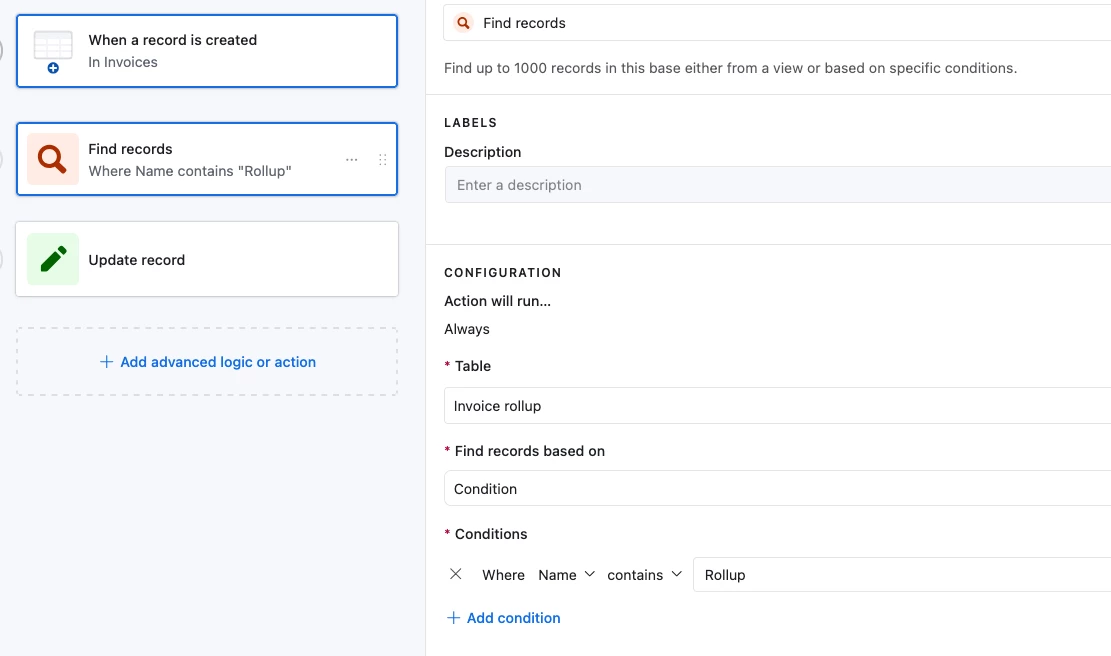Expand the contains operator dropdown

pyautogui.click(x=645, y=575)
